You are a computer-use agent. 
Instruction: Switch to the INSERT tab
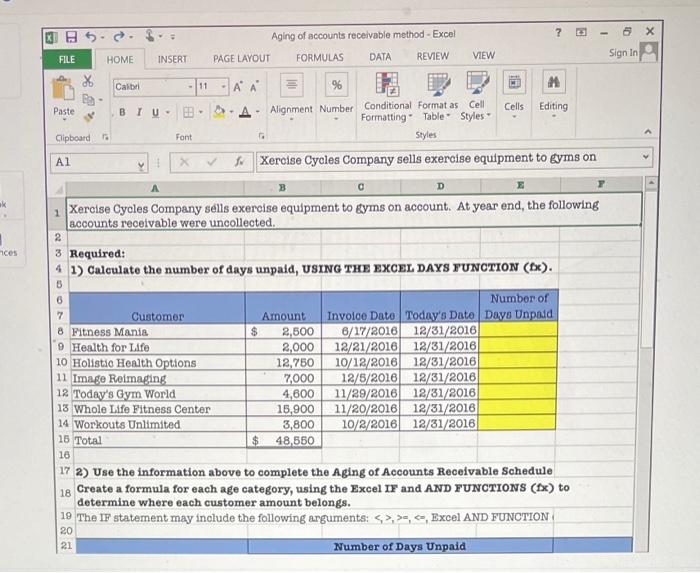(172, 59)
